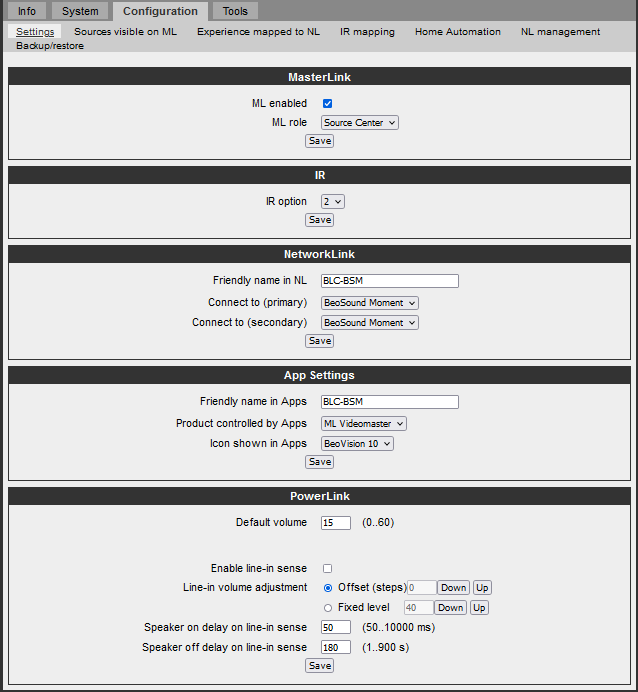Screen dimensions: 638x692
Task: Save the PowerLink settings
Action: [319, 666]
